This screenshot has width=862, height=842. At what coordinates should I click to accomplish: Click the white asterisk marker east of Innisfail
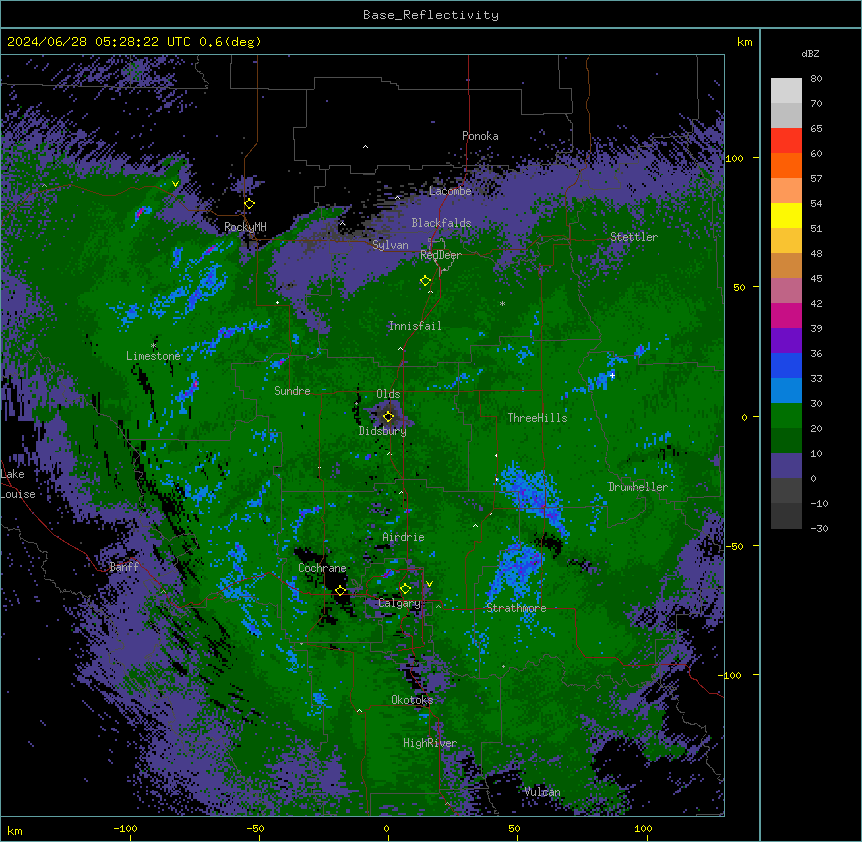pos(502,303)
